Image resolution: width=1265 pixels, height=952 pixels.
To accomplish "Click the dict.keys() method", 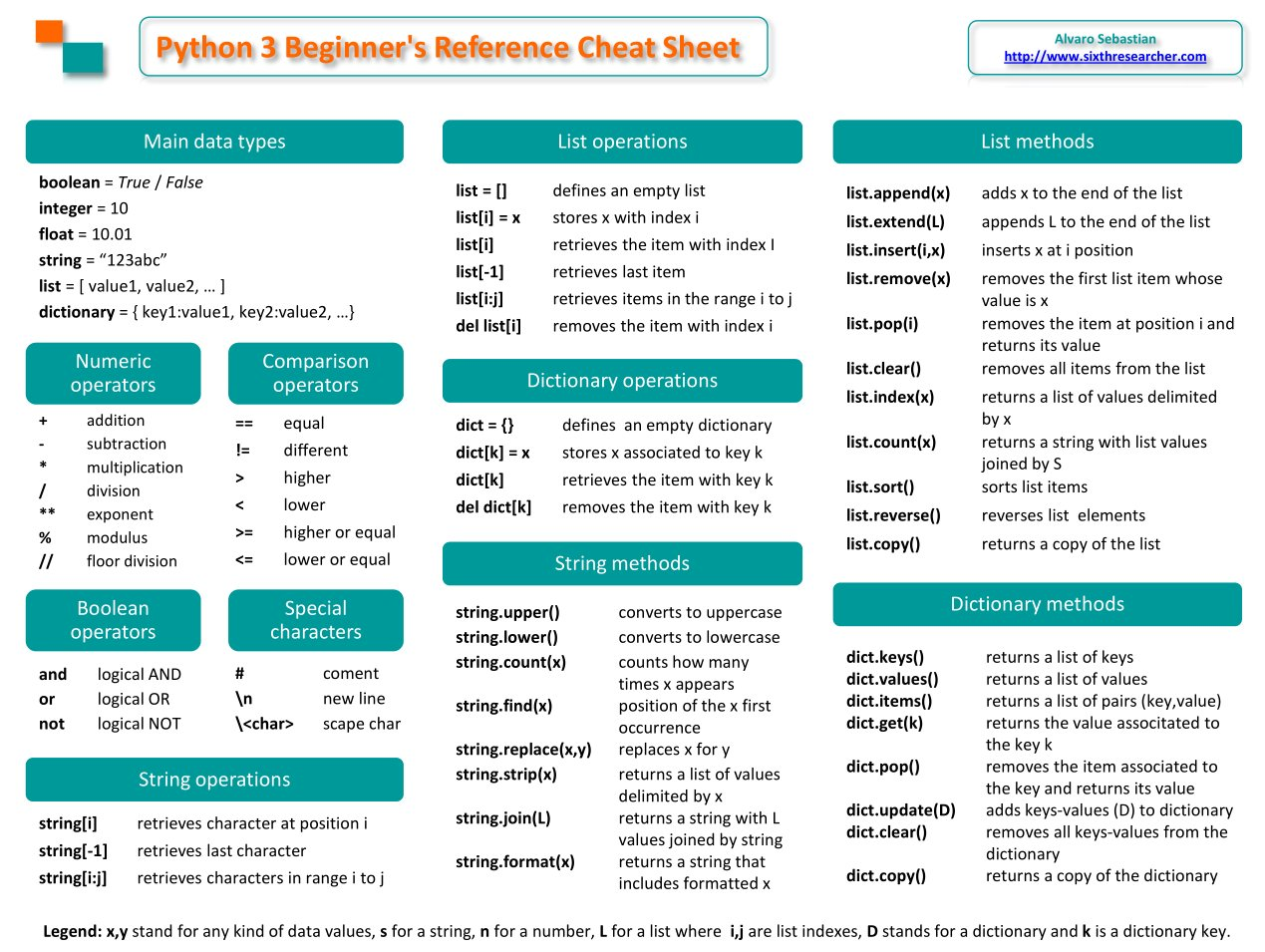I will (885, 658).
